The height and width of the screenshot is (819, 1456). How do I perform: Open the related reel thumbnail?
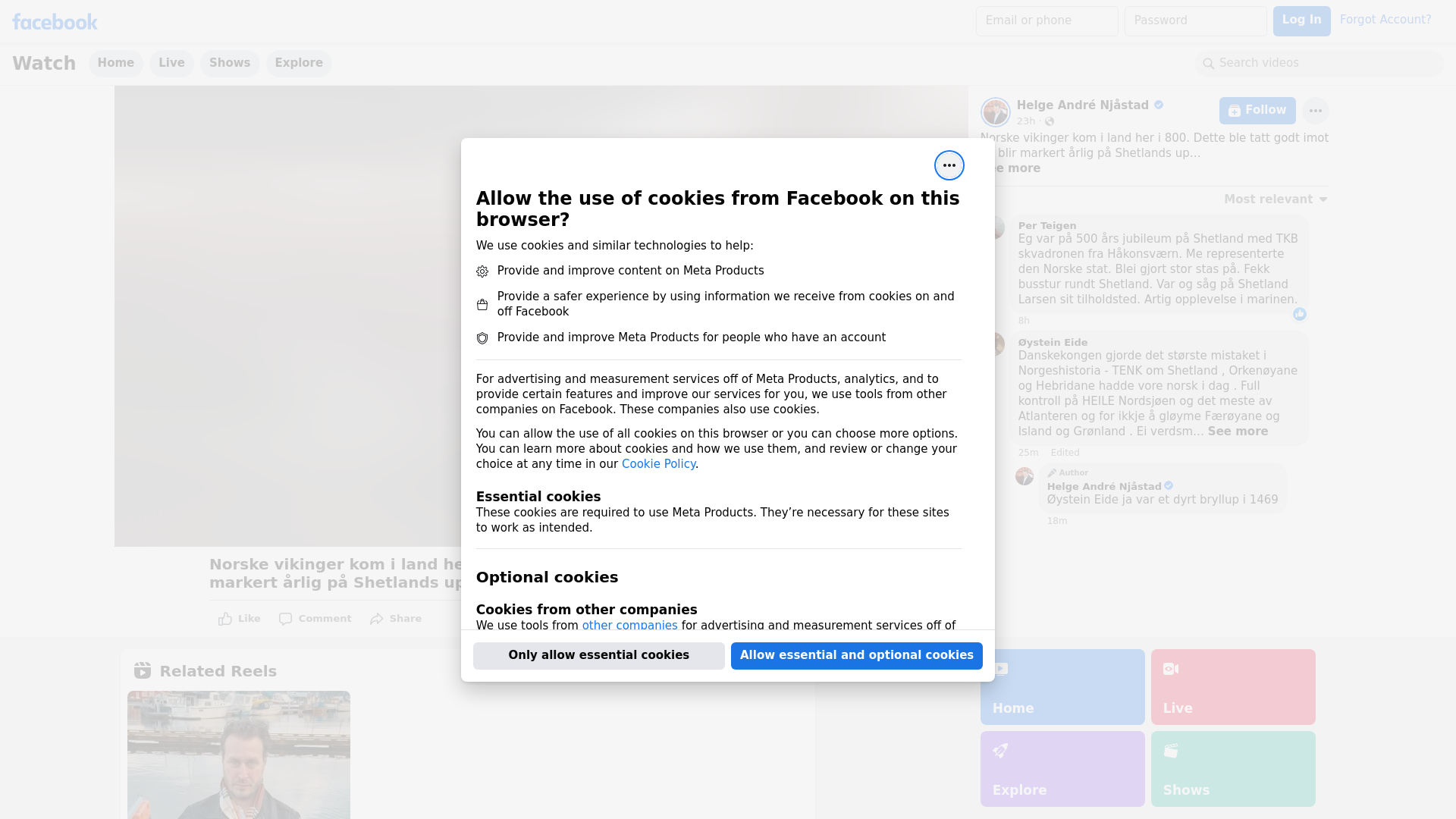[x=239, y=755]
